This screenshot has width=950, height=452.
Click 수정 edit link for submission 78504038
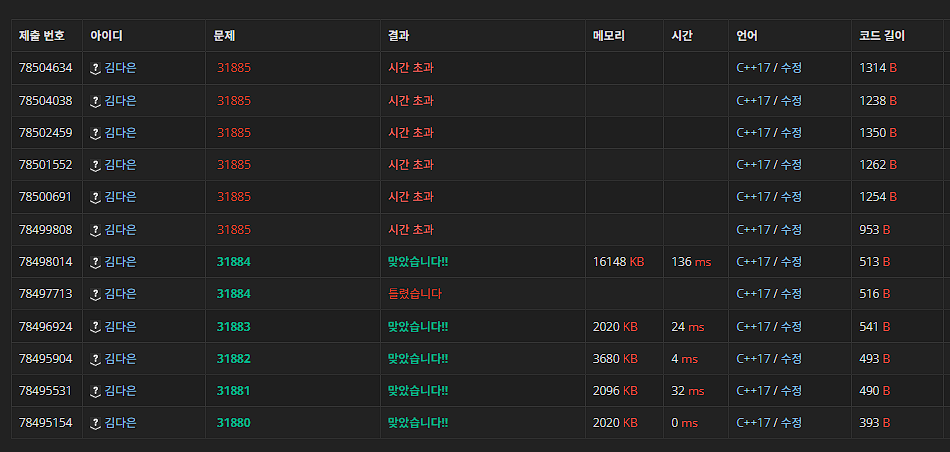[x=791, y=101]
